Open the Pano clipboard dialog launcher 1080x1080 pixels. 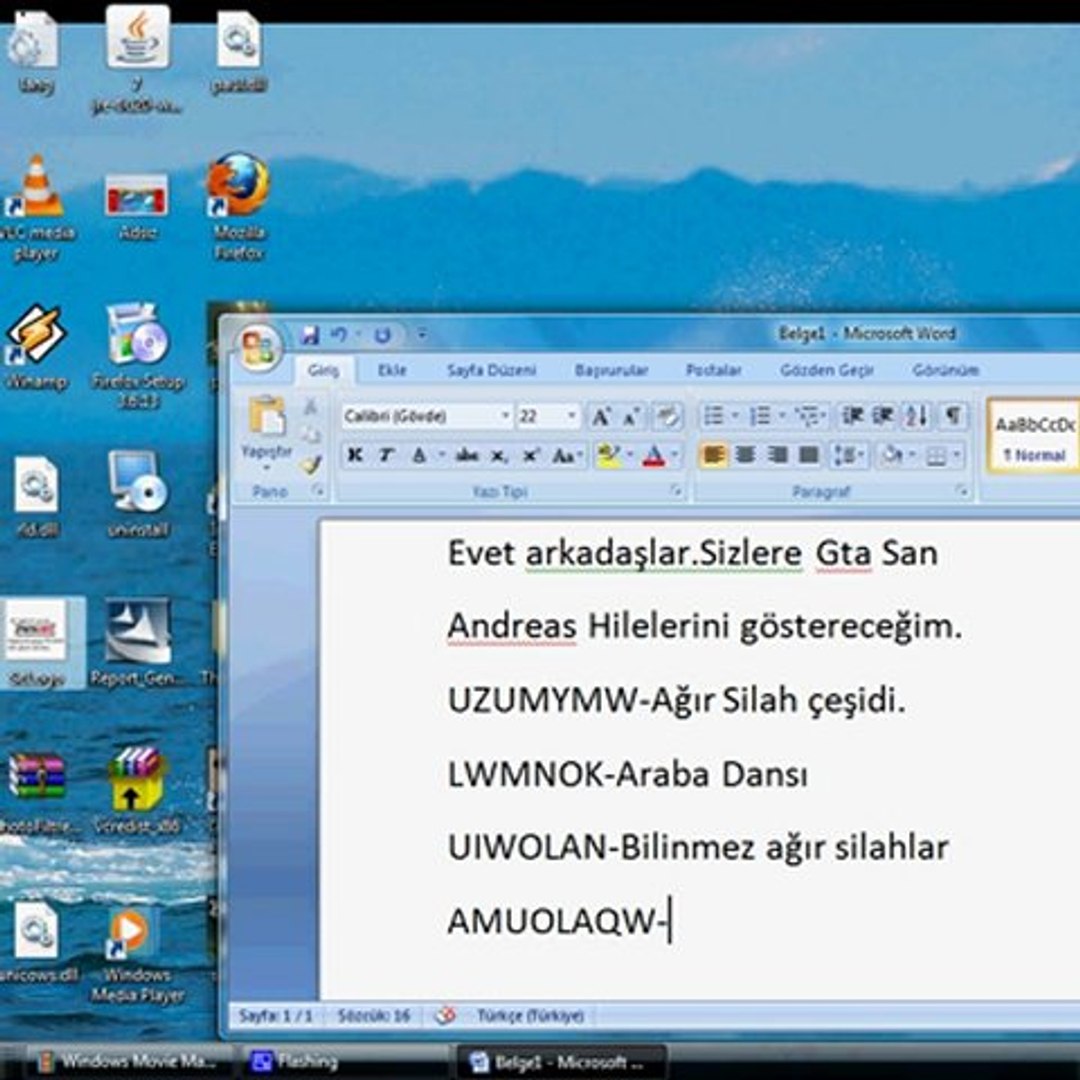[x=318, y=490]
